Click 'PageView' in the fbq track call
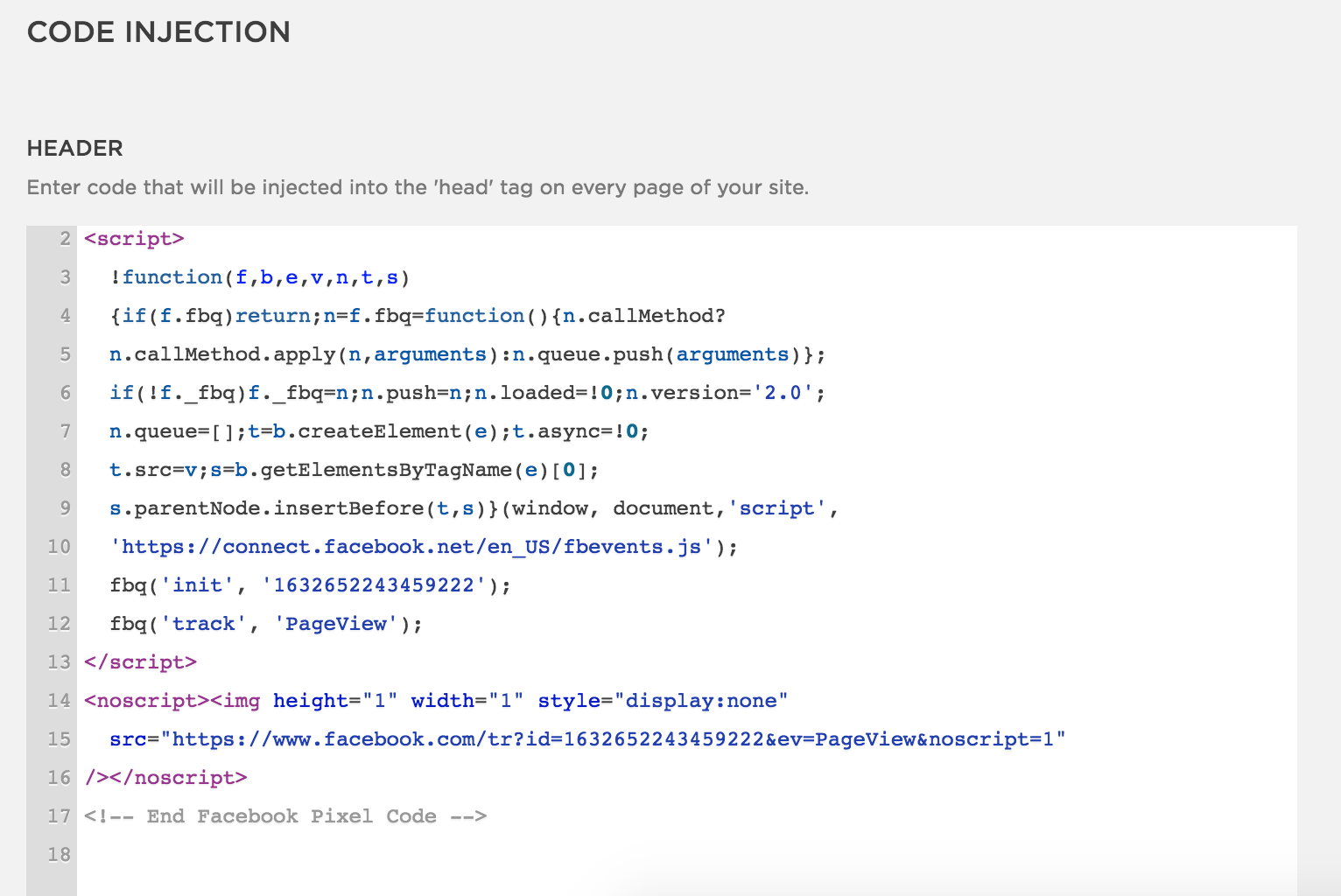1341x896 pixels. tap(336, 624)
